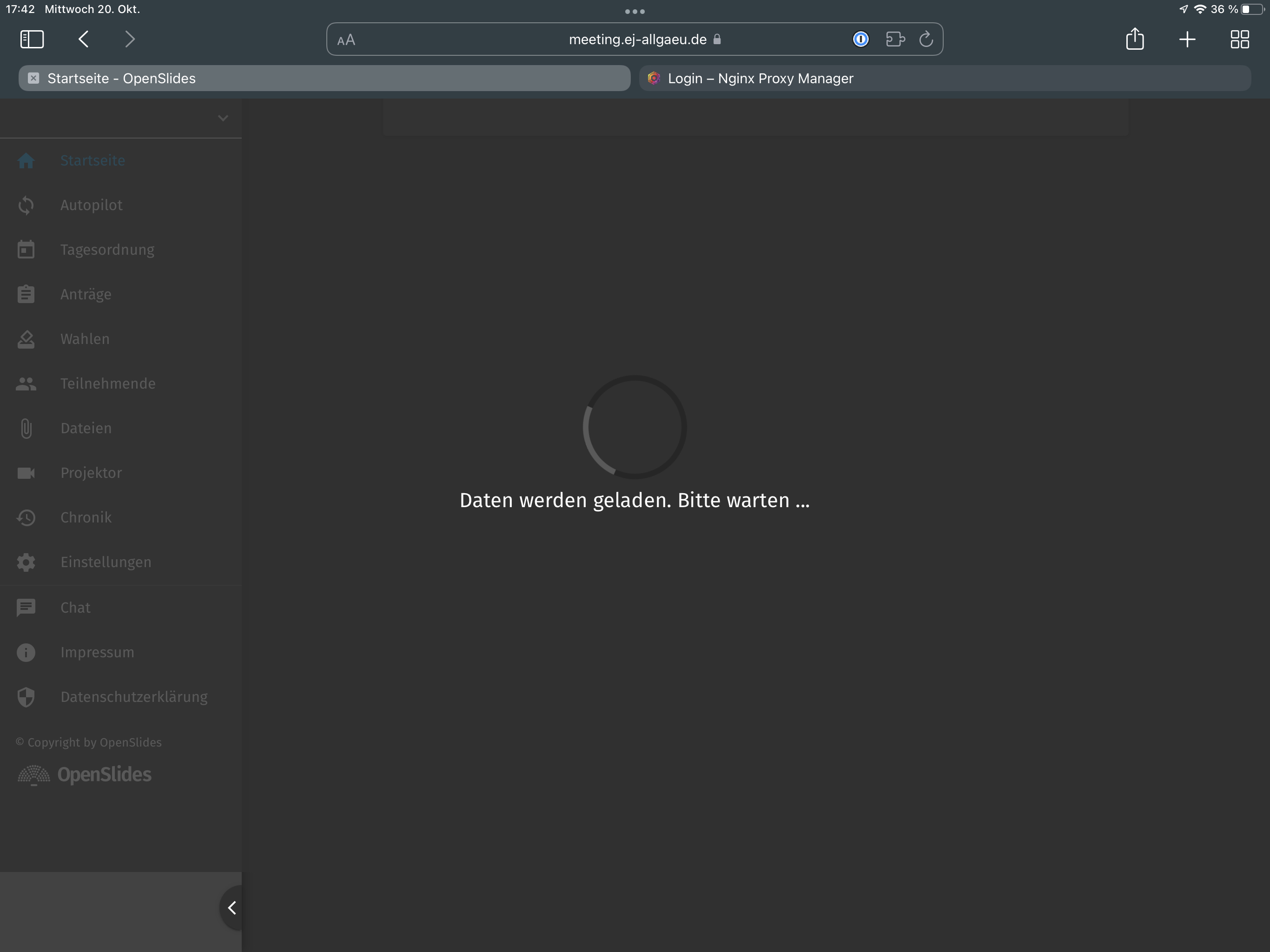
Task: Open reader AA text size menu
Action: click(x=346, y=40)
